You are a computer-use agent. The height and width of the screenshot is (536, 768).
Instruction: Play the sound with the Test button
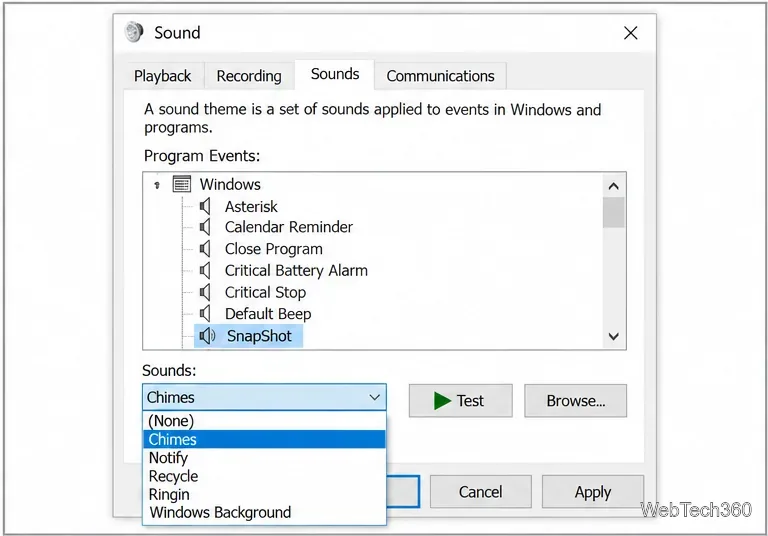coord(460,401)
